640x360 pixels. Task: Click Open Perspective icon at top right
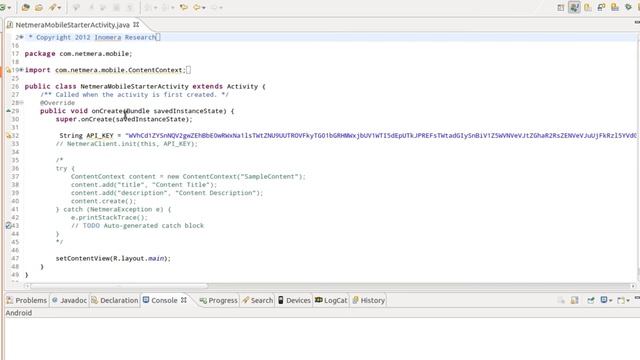click(560, 7)
